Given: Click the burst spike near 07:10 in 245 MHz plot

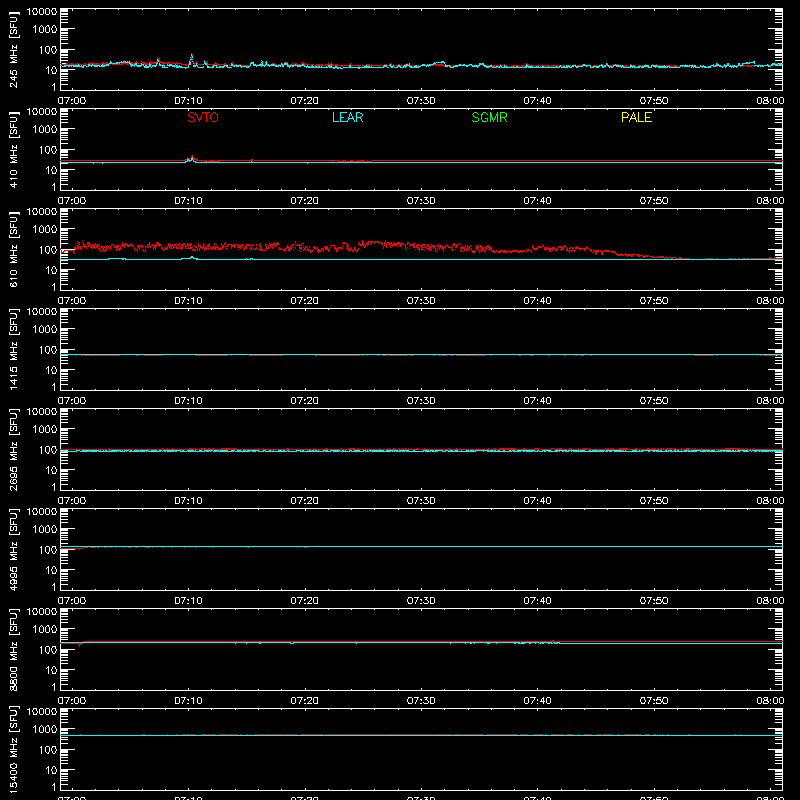Looking at the screenshot, I should pyautogui.click(x=192, y=59).
